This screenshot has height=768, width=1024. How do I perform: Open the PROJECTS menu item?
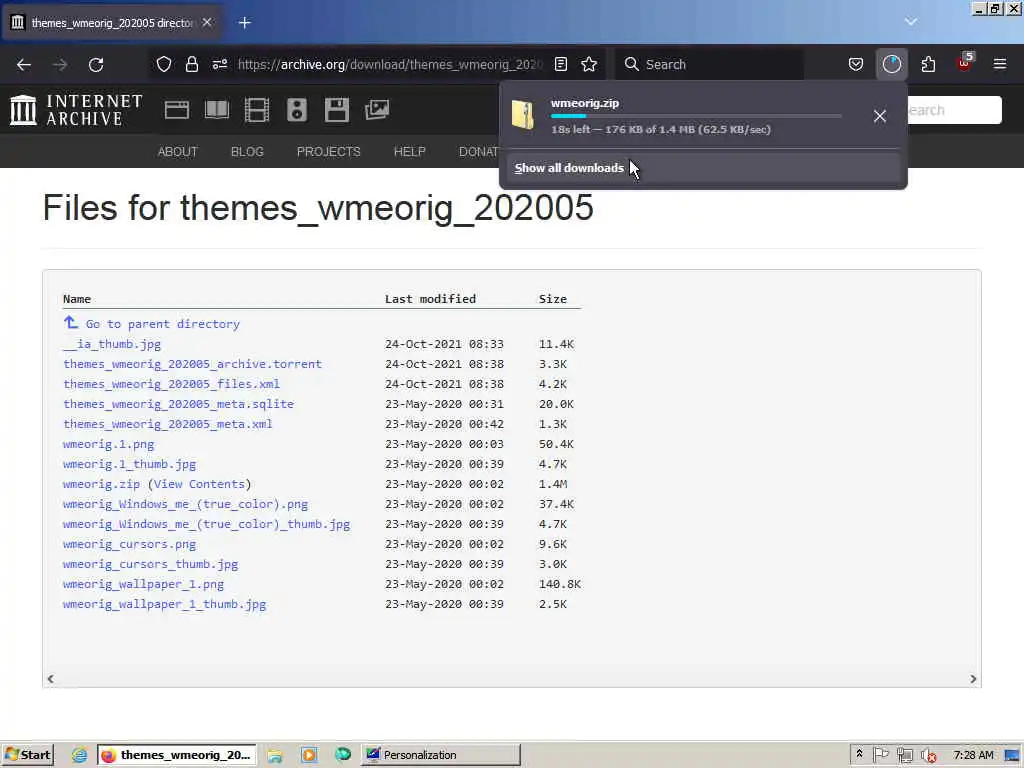(328, 152)
